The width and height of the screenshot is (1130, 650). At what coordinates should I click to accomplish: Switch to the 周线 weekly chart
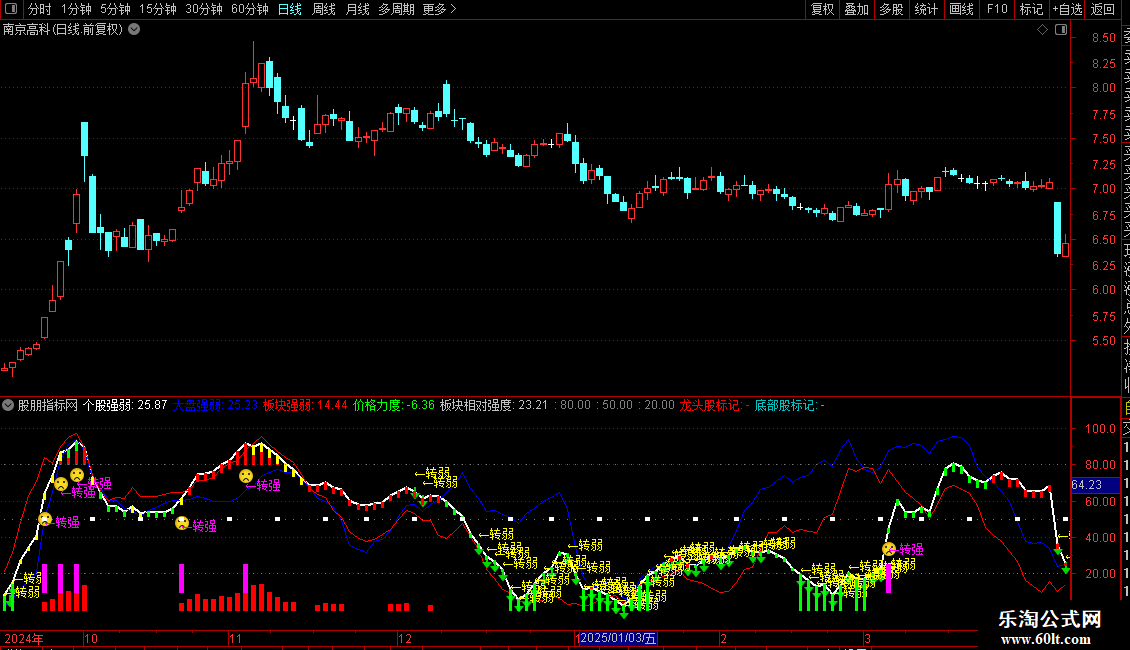(324, 9)
